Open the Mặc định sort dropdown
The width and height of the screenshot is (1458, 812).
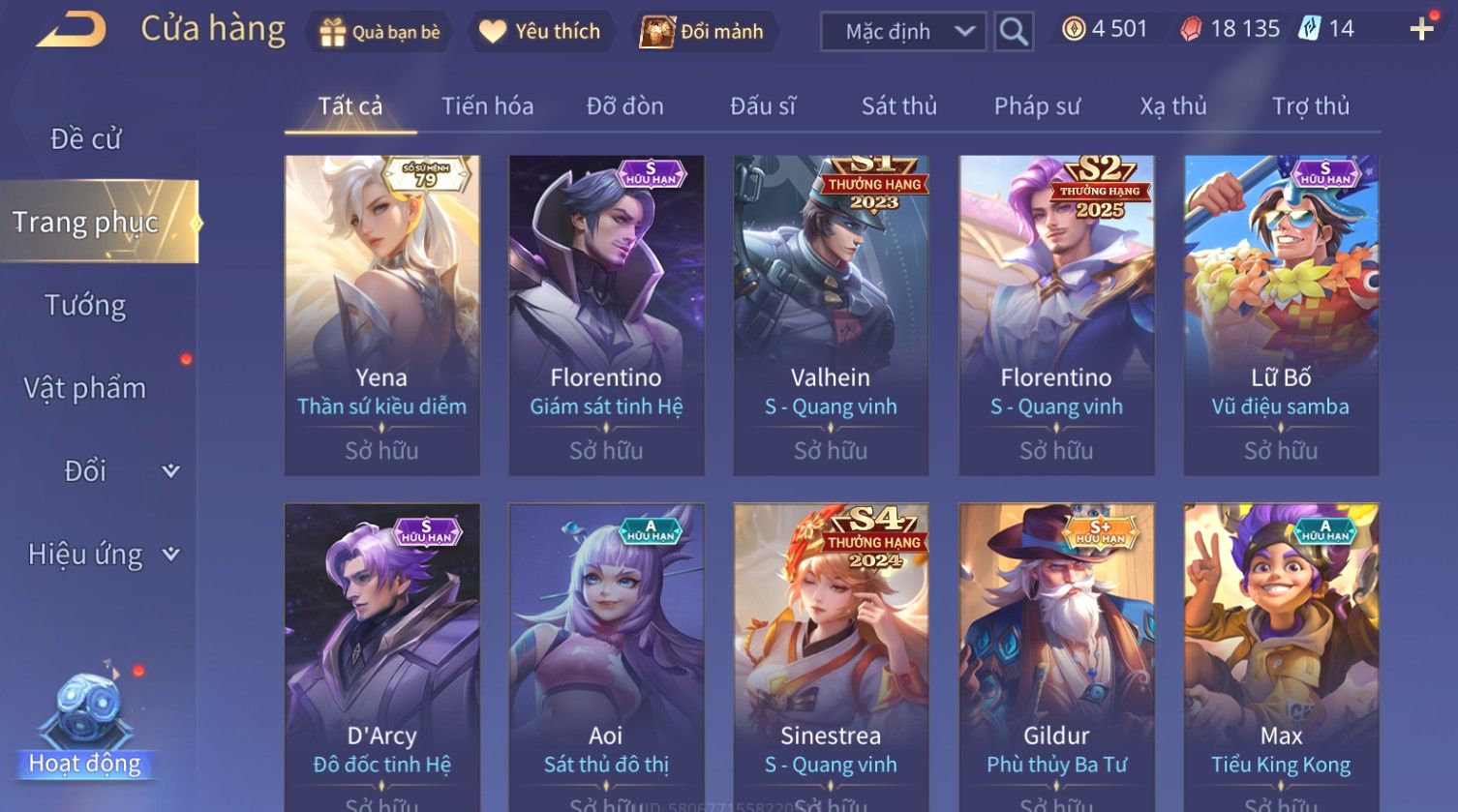(x=903, y=32)
